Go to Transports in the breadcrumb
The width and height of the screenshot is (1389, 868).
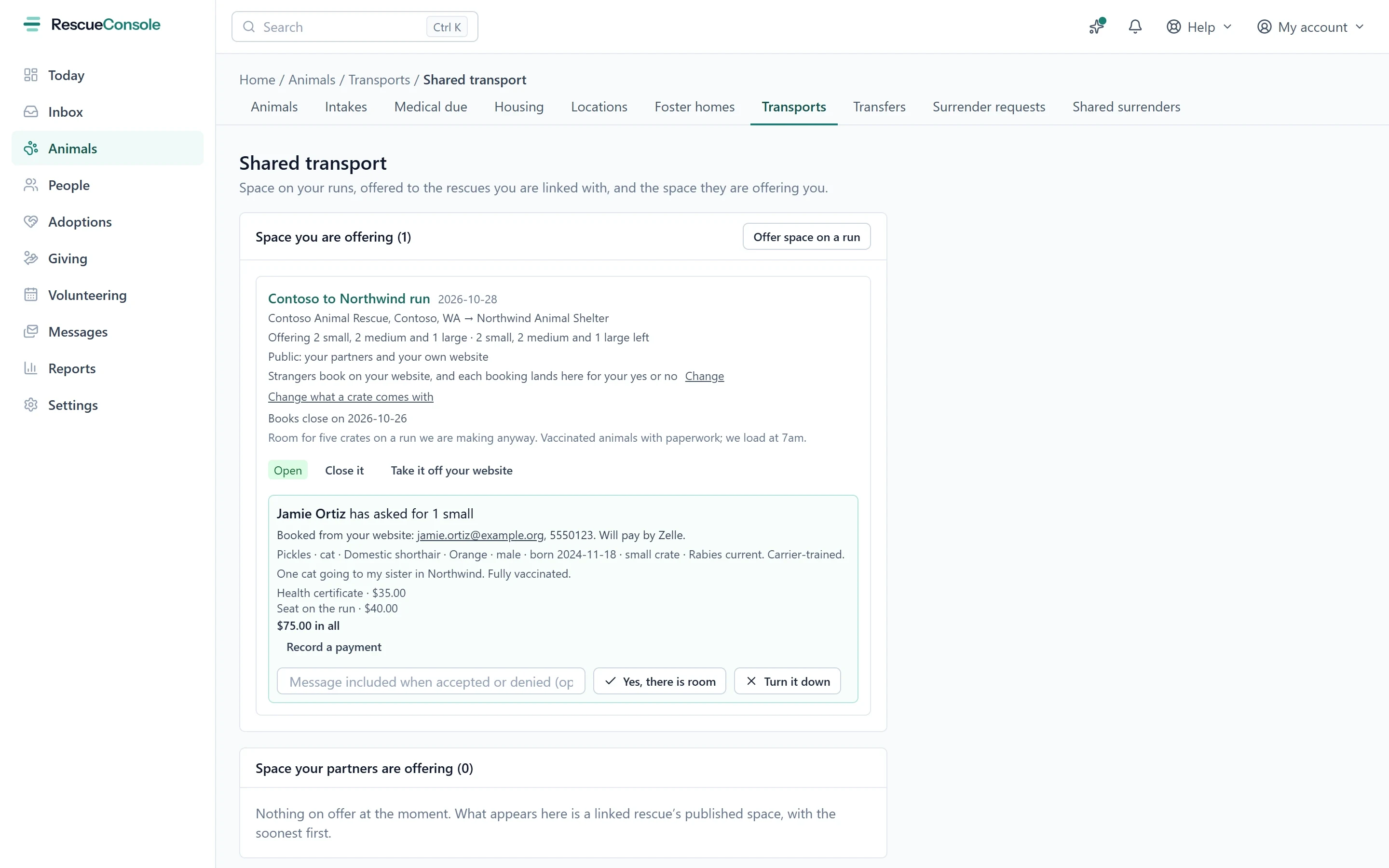point(380,80)
